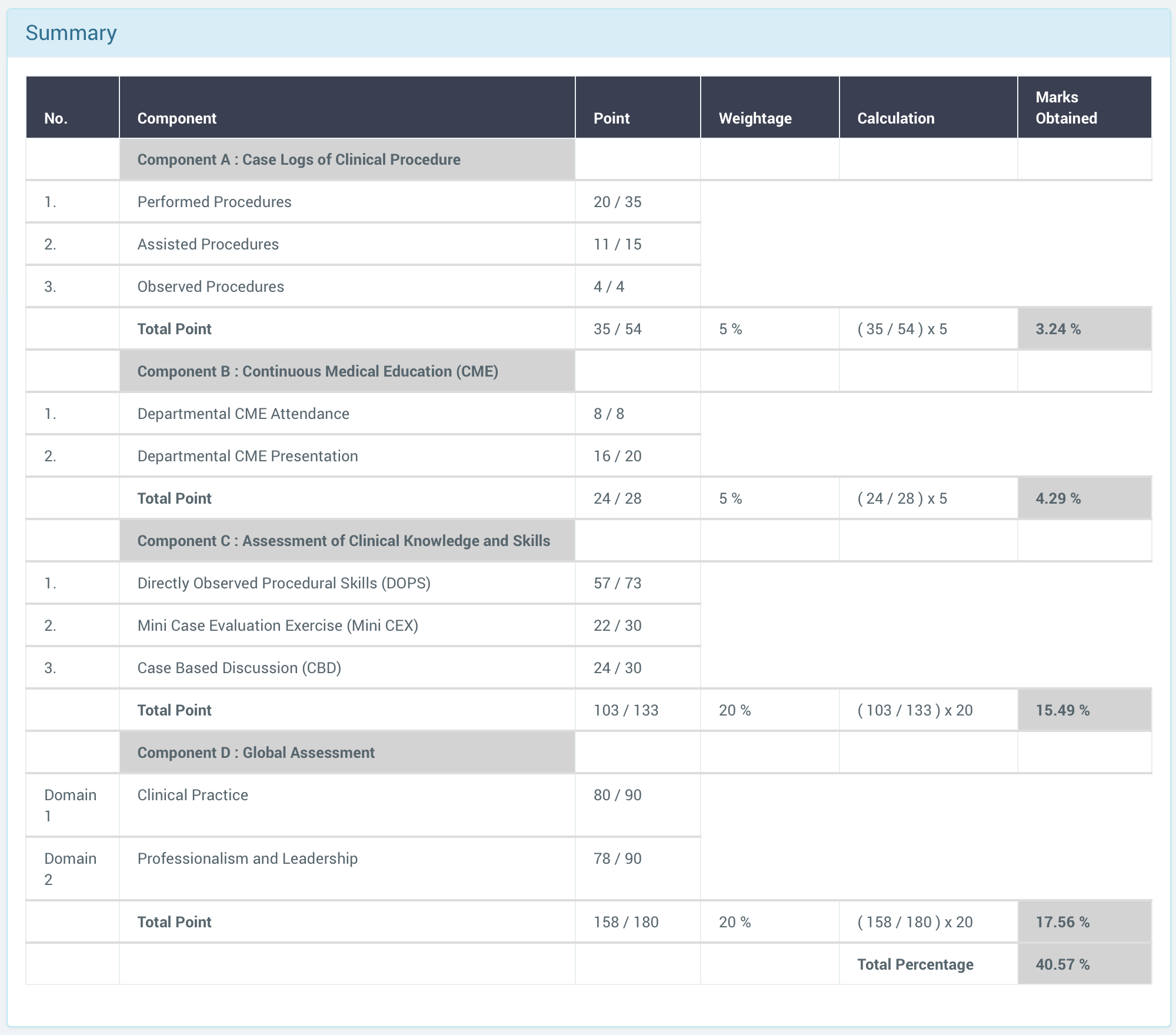Click the 15.49 % marks obtained cell
The height and width of the screenshot is (1035, 1176).
1062,710
